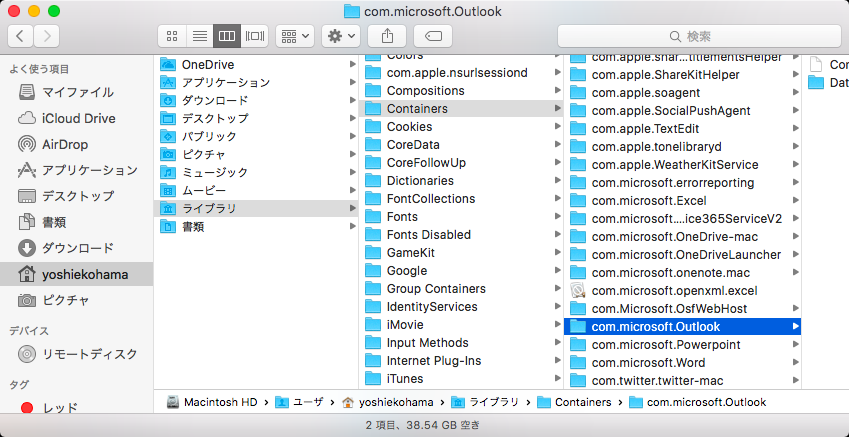Click Containers in the path bar
The width and height of the screenshot is (849, 437).
(574, 402)
